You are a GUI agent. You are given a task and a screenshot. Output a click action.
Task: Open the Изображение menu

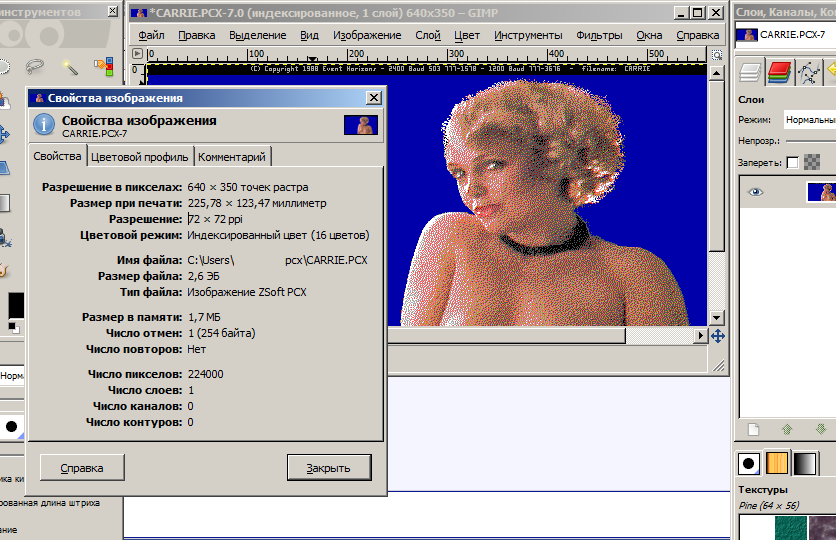click(367, 35)
